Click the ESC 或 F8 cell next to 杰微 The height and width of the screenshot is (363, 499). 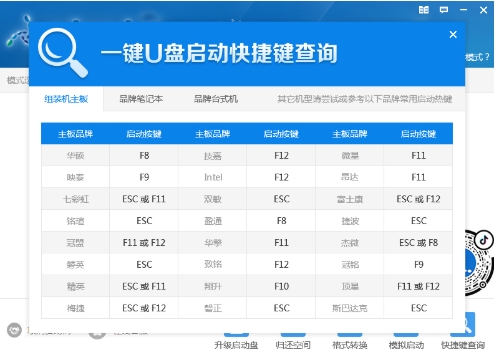coord(419,243)
